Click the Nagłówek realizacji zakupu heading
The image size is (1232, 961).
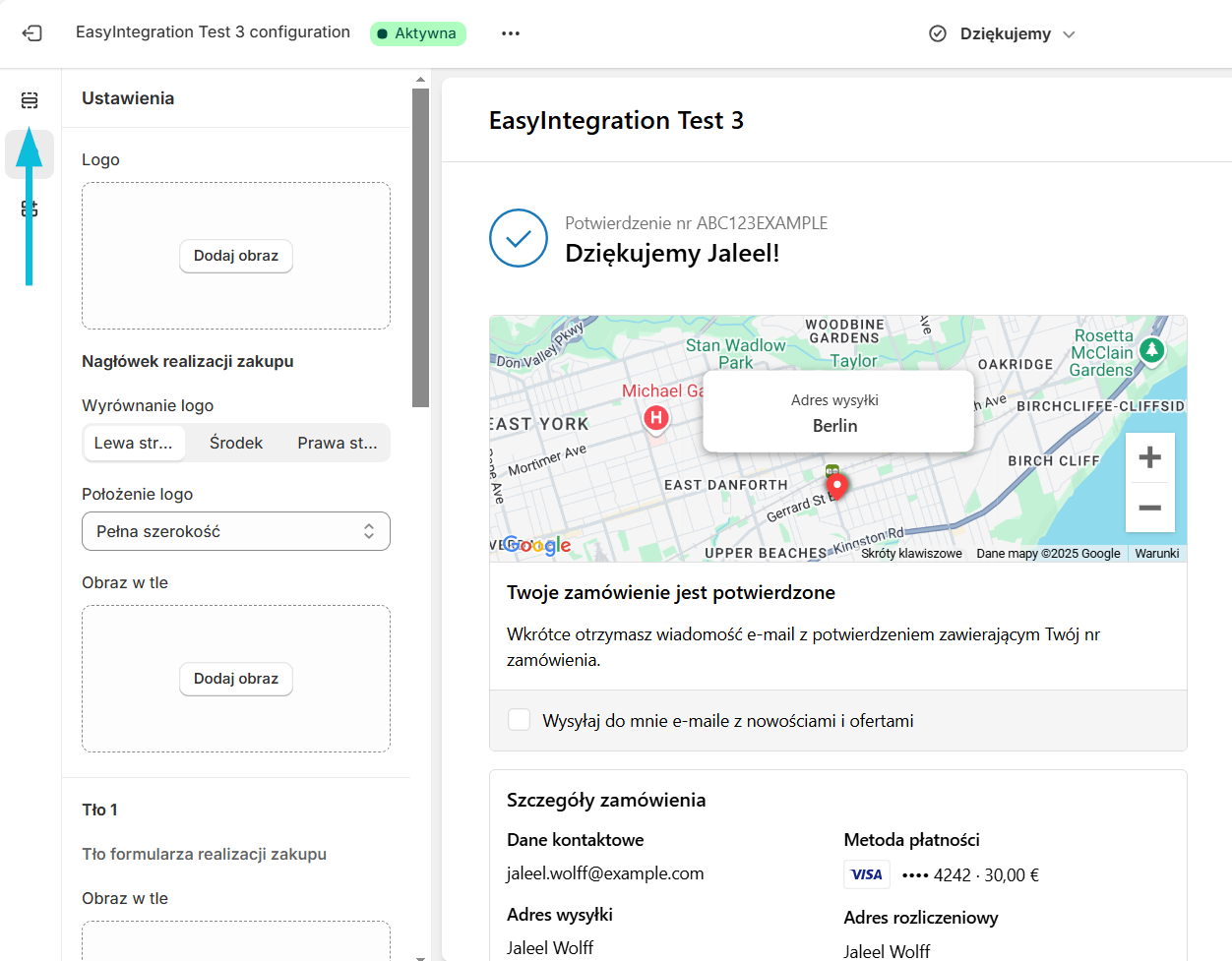188,361
